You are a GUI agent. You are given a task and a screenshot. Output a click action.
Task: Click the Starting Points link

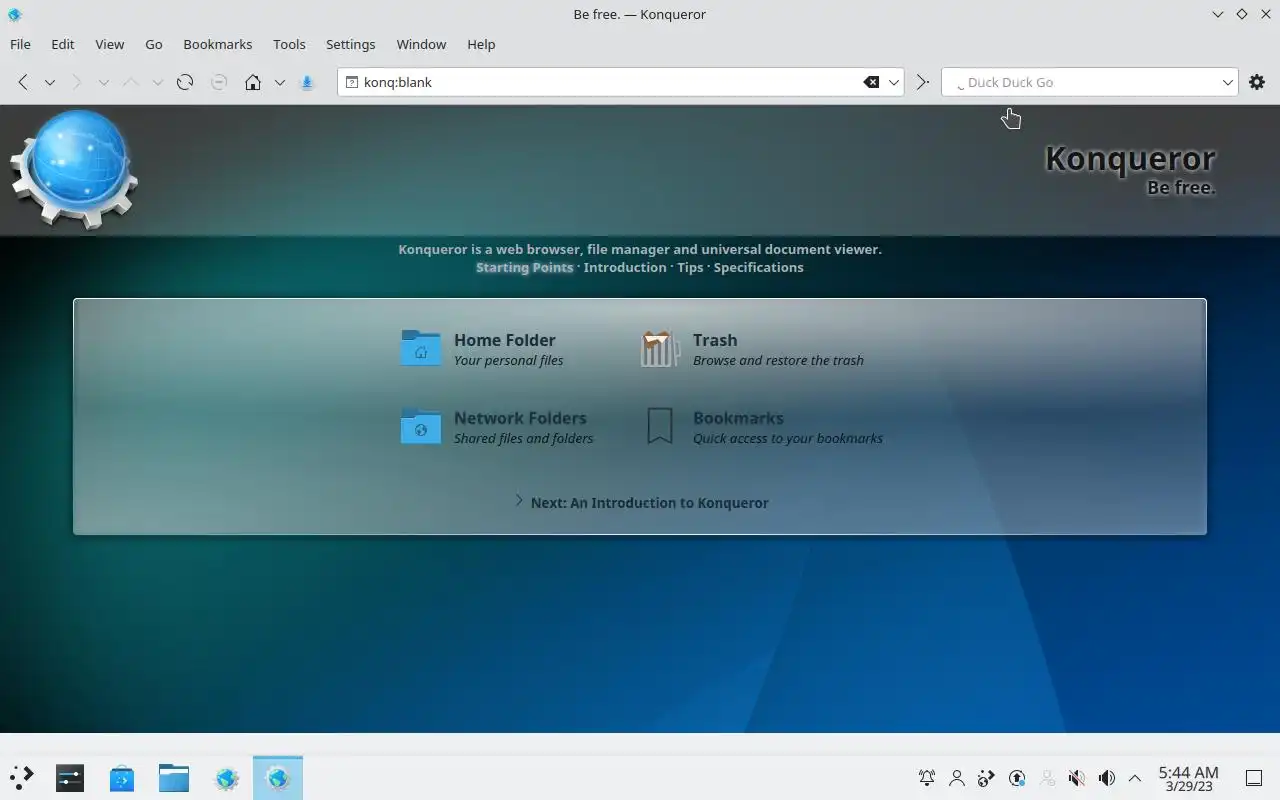(x=525, y=267)
